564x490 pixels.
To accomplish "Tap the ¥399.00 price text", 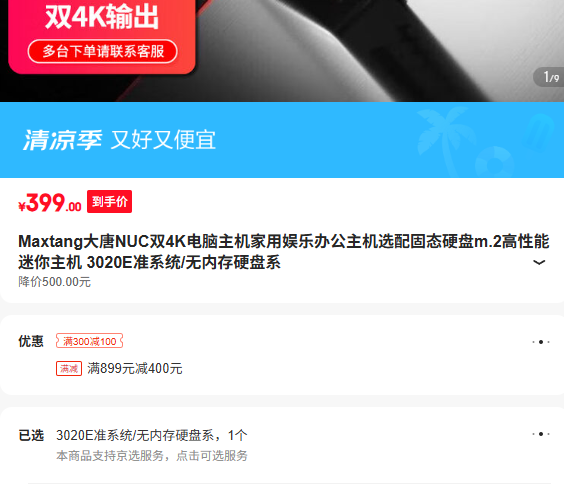I will click(x=50, y=203).
